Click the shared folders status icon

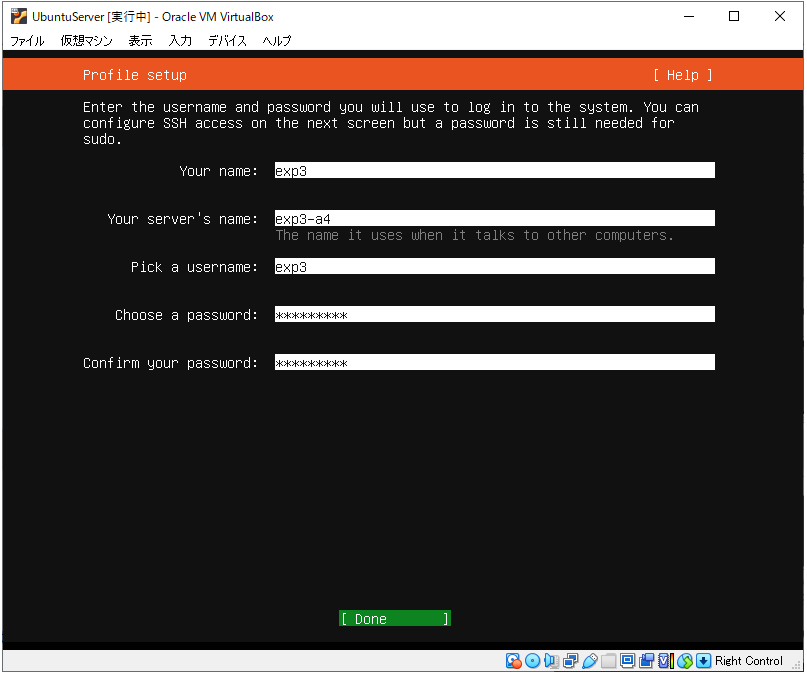[608, 661]
